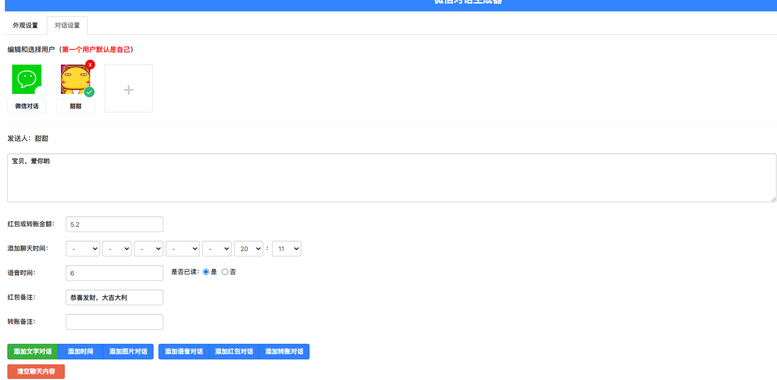Click the empty 转账备注 input field
777x380 pixels.
114,322
